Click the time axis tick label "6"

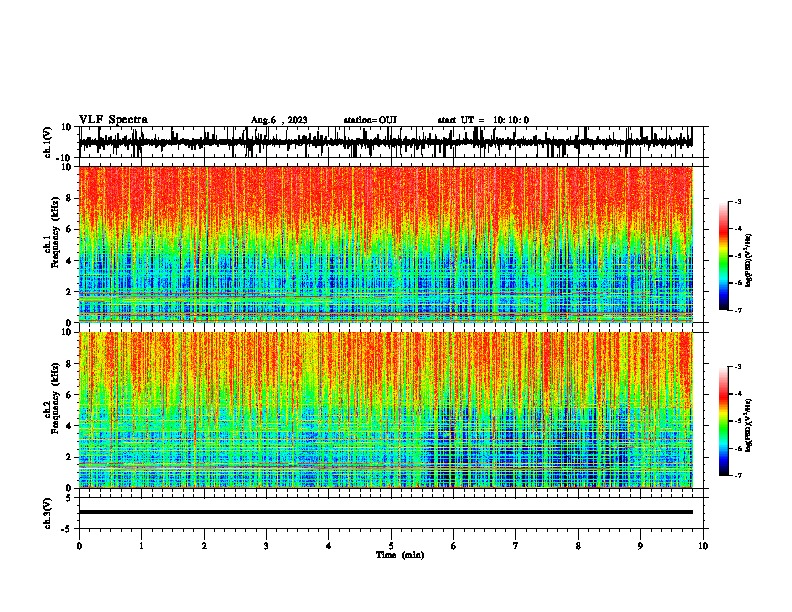point(453,546)
